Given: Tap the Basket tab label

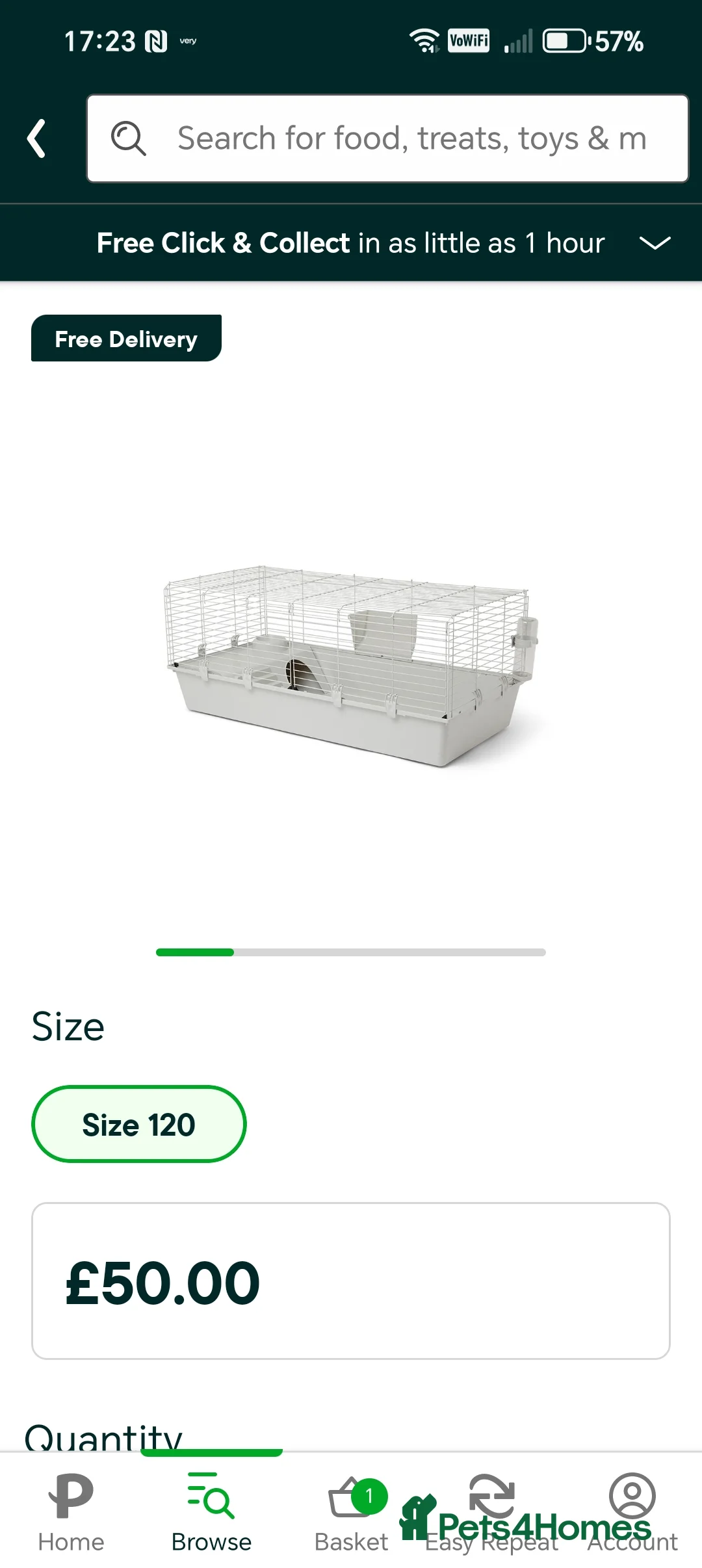Looking at the screenshot, I should coord(351,1542).
